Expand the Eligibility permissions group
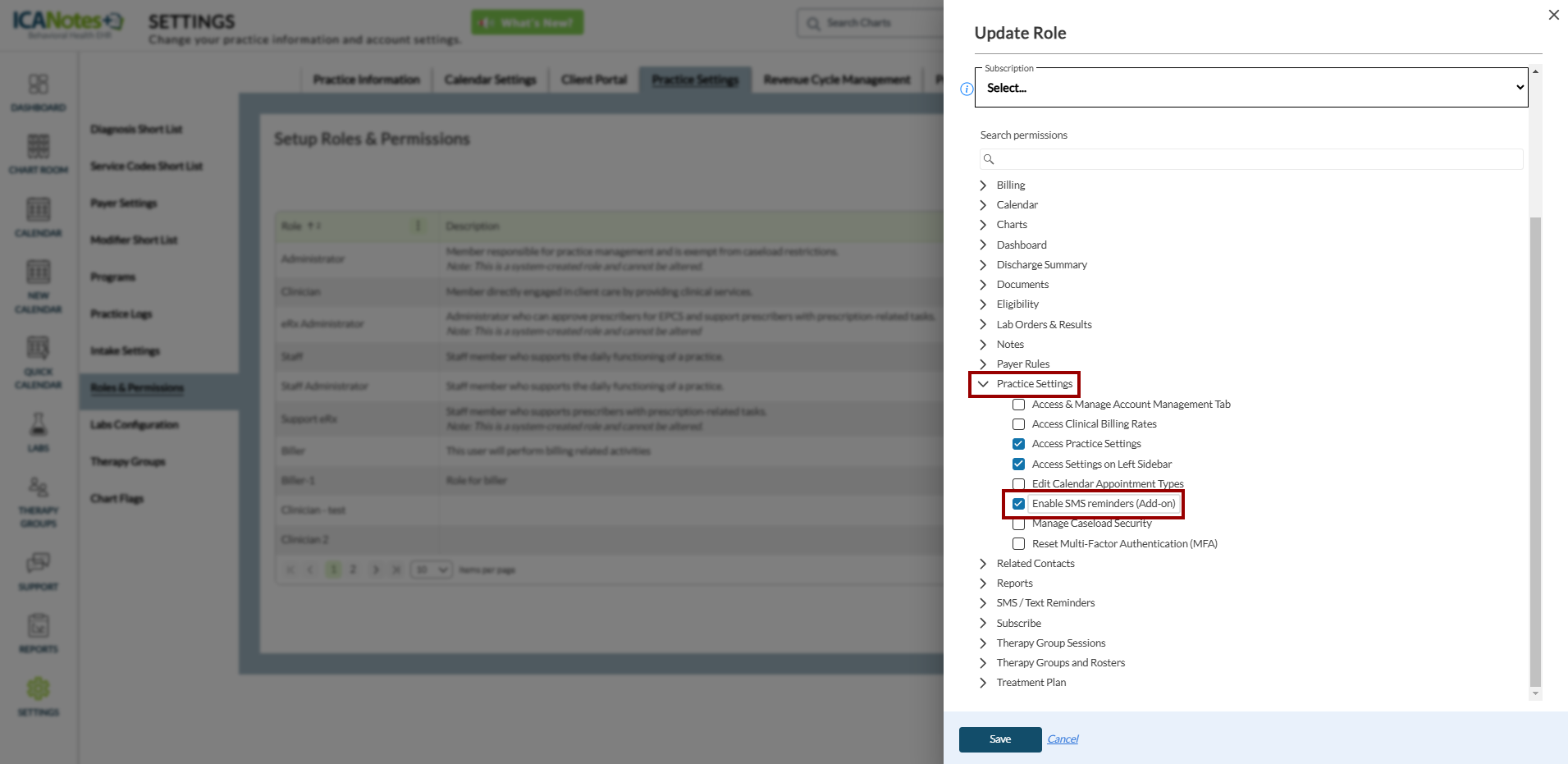The image size is (1568, 764). (x=983, y=304)
